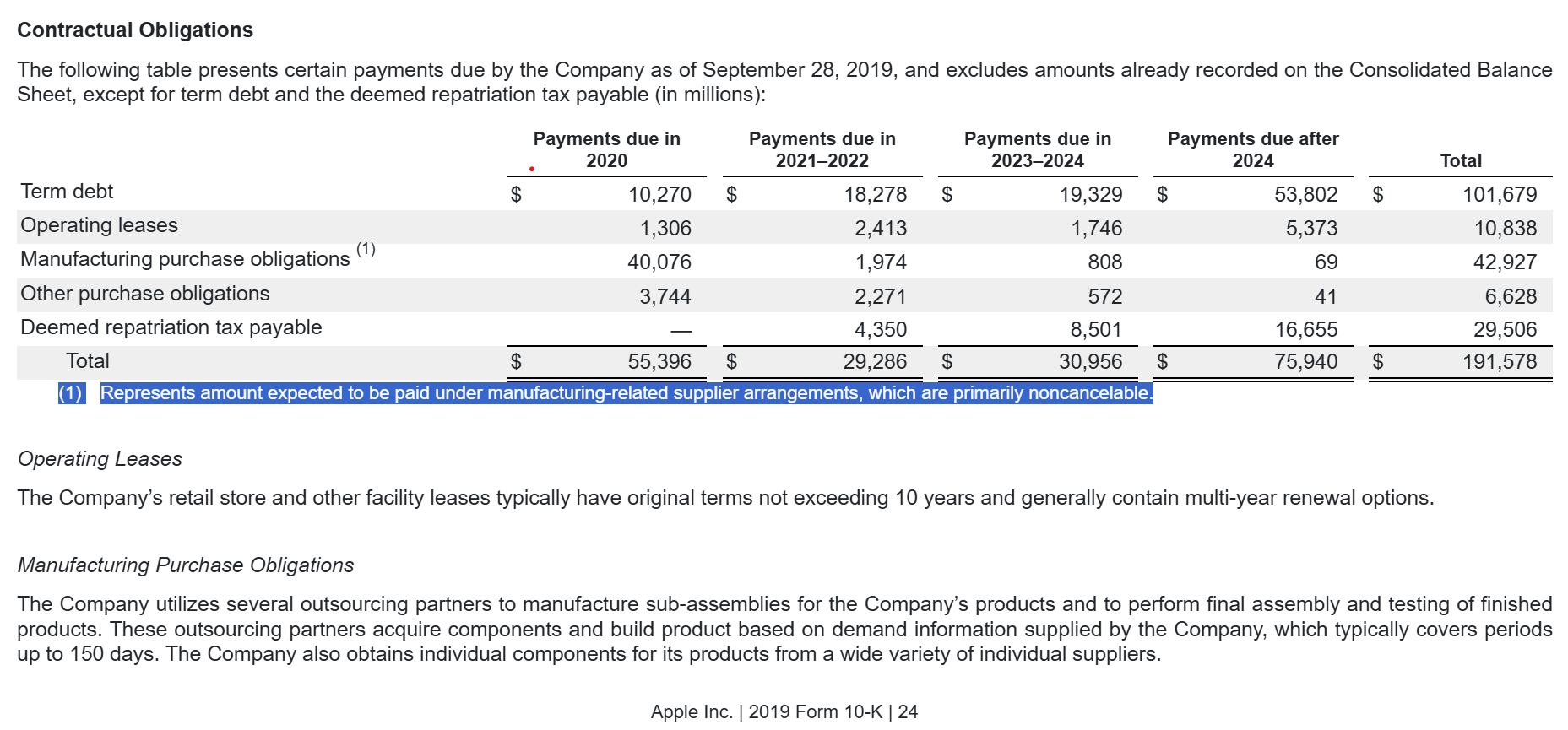Click operating leases value 1,746
This screenshot has height=730, width=1568.
[1097, 229]
